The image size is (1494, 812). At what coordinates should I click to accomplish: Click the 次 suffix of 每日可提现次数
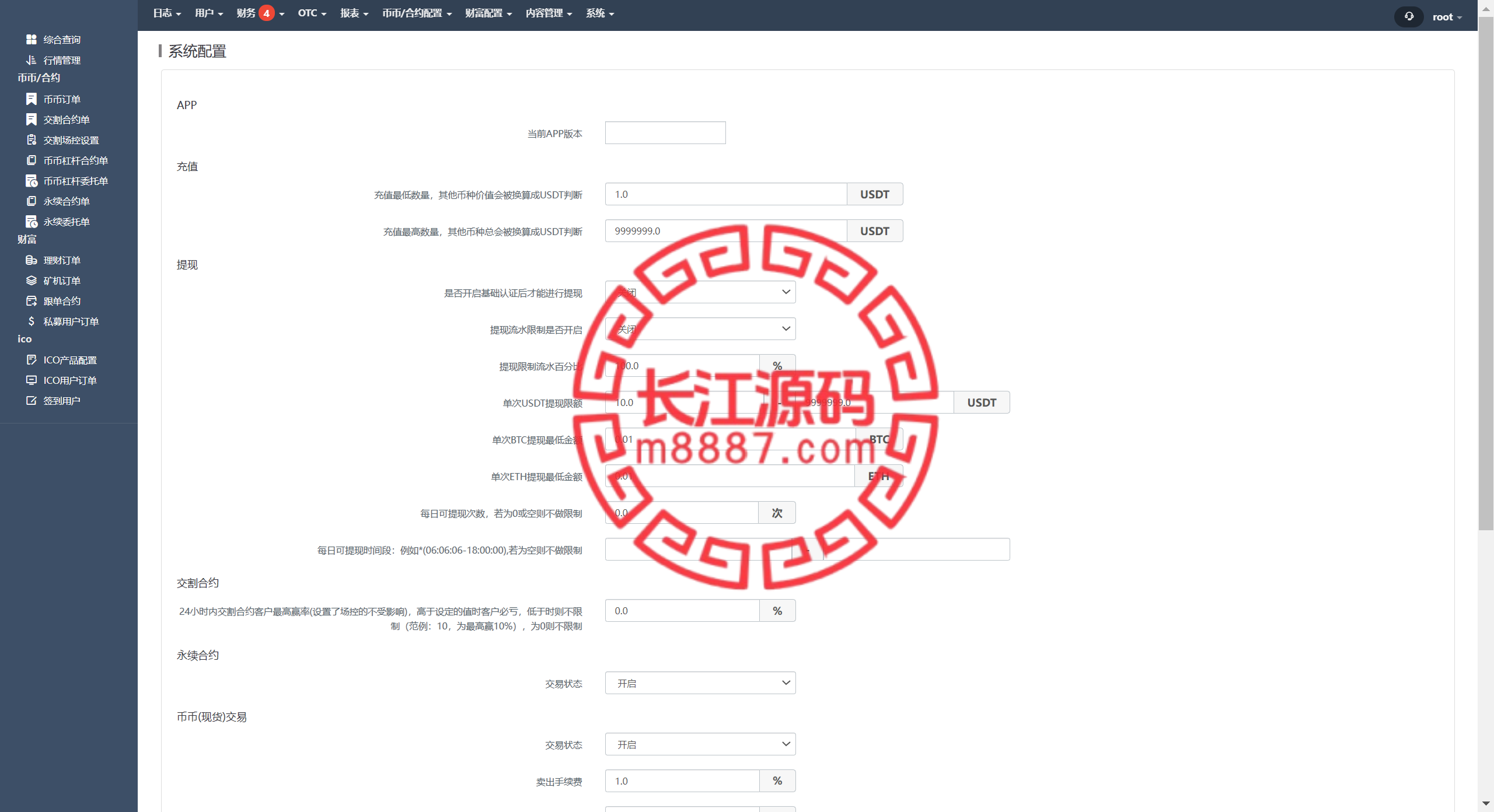pyautogui.click(x=777, y=513)
